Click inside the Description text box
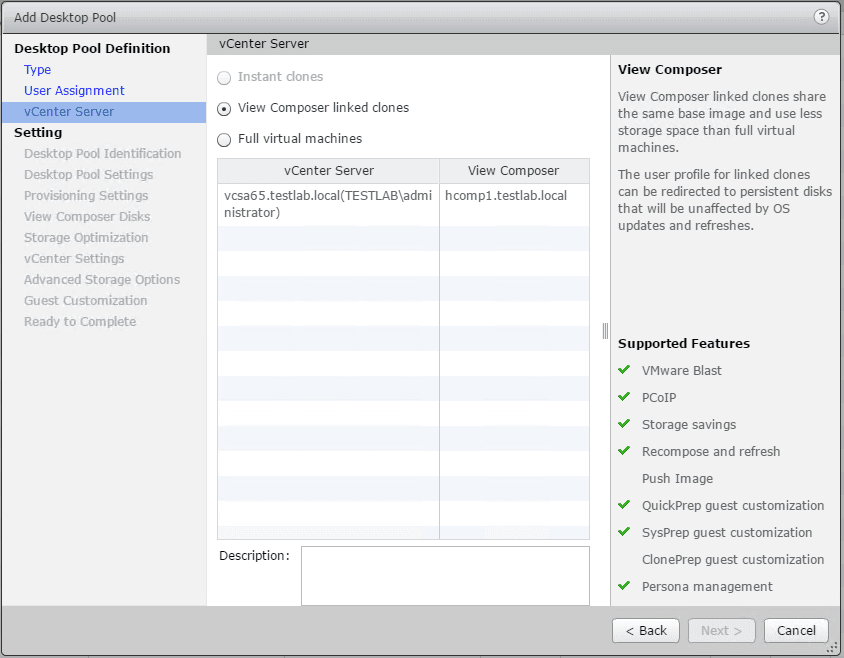This screenshot has width=844, height=658. (x=445, y=575)
